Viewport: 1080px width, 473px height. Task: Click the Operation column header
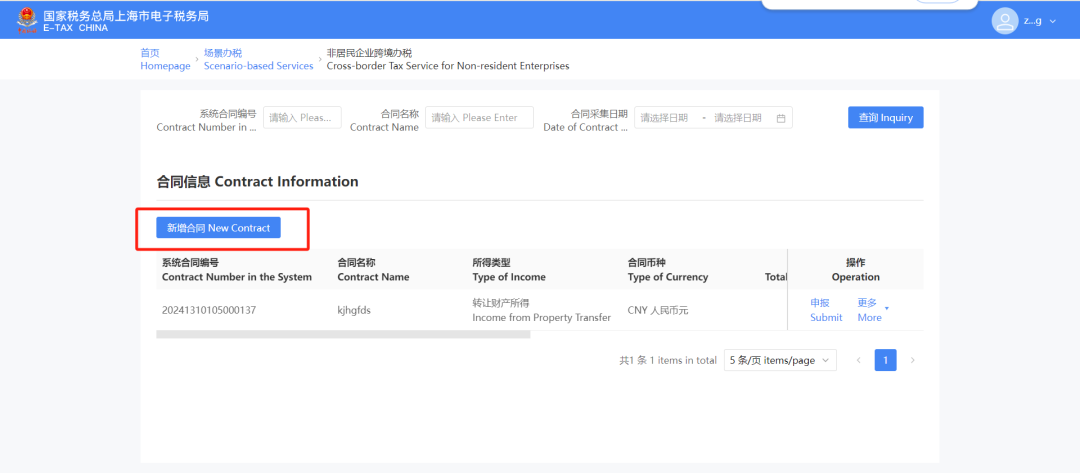coord(855,270)
